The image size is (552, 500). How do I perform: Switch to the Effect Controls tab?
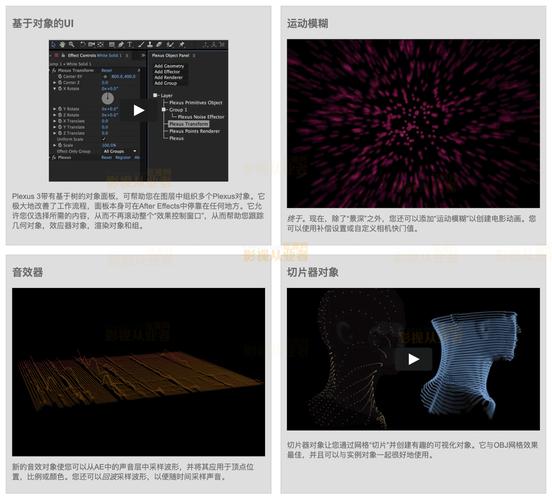click(x=94, y=56)
